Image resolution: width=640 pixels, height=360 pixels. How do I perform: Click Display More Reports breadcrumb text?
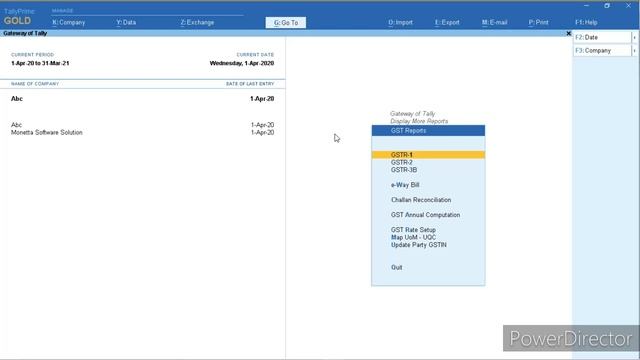(x=419, y=121)
